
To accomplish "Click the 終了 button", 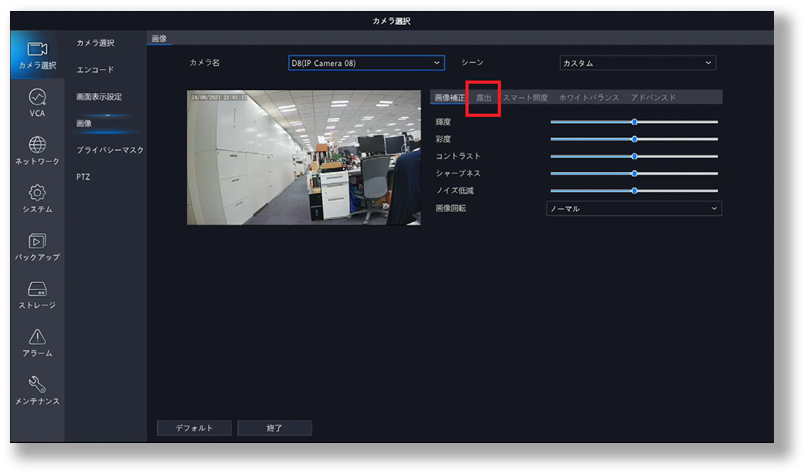I will pyautogui.click(x=274, y=428).
